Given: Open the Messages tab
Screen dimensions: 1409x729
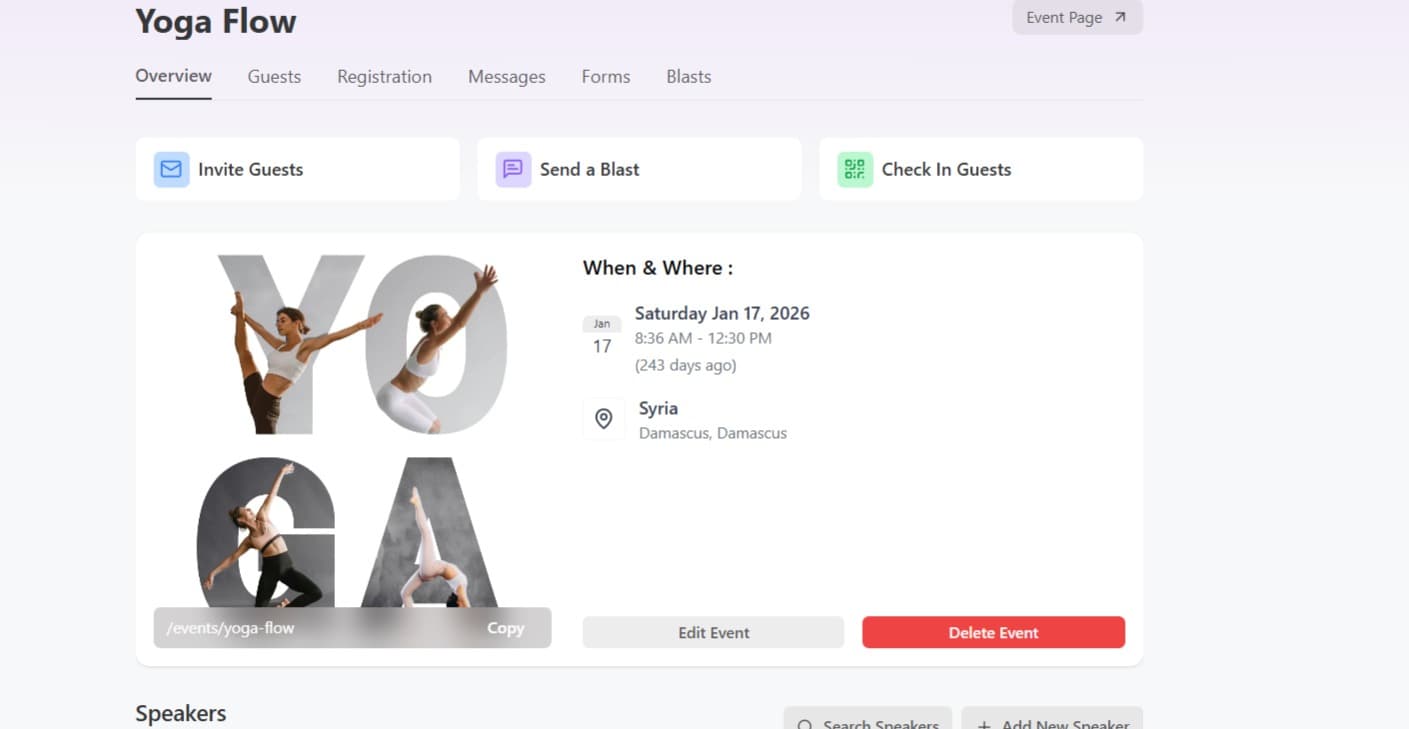Looking at the screenshot, I should (x=507, y=77).
